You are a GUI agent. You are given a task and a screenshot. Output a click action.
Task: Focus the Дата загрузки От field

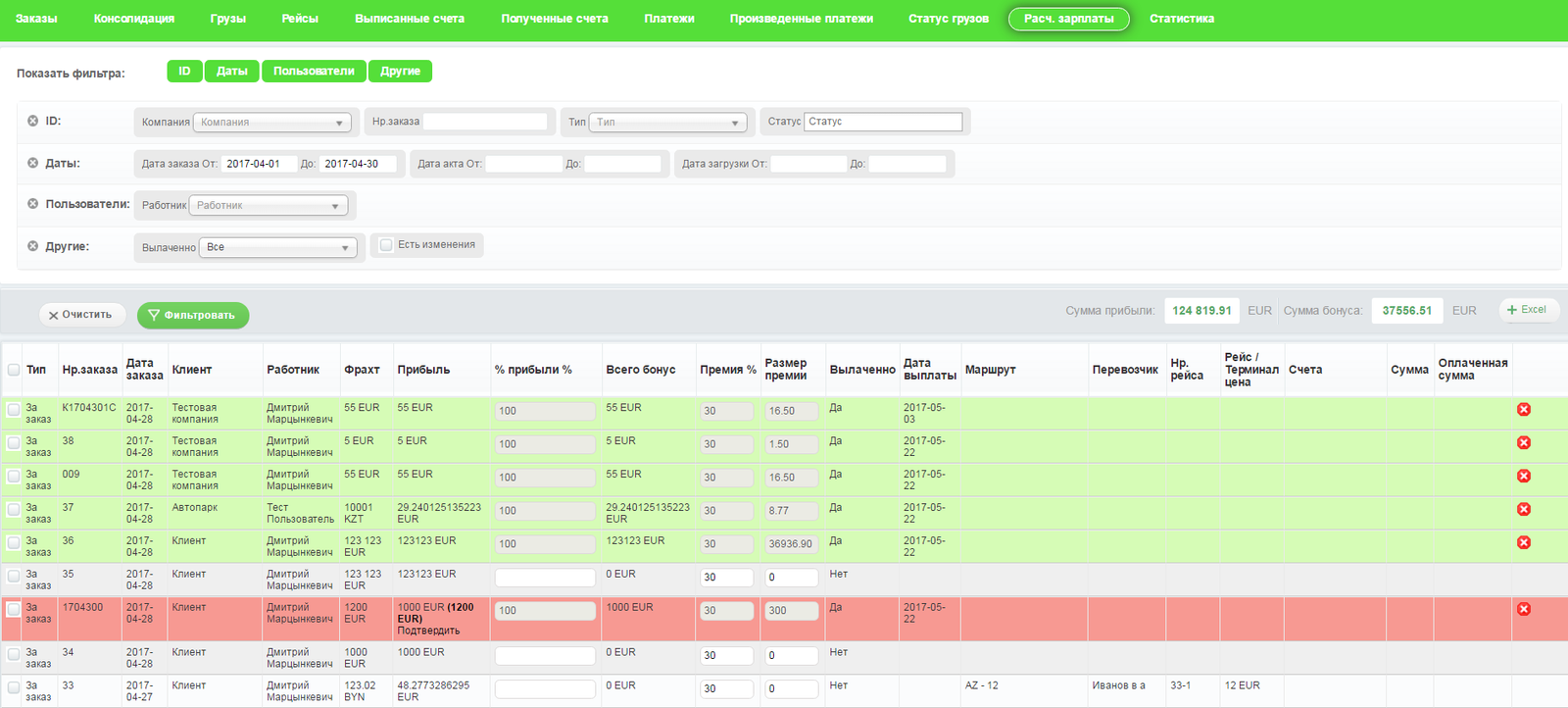point(808,164)
